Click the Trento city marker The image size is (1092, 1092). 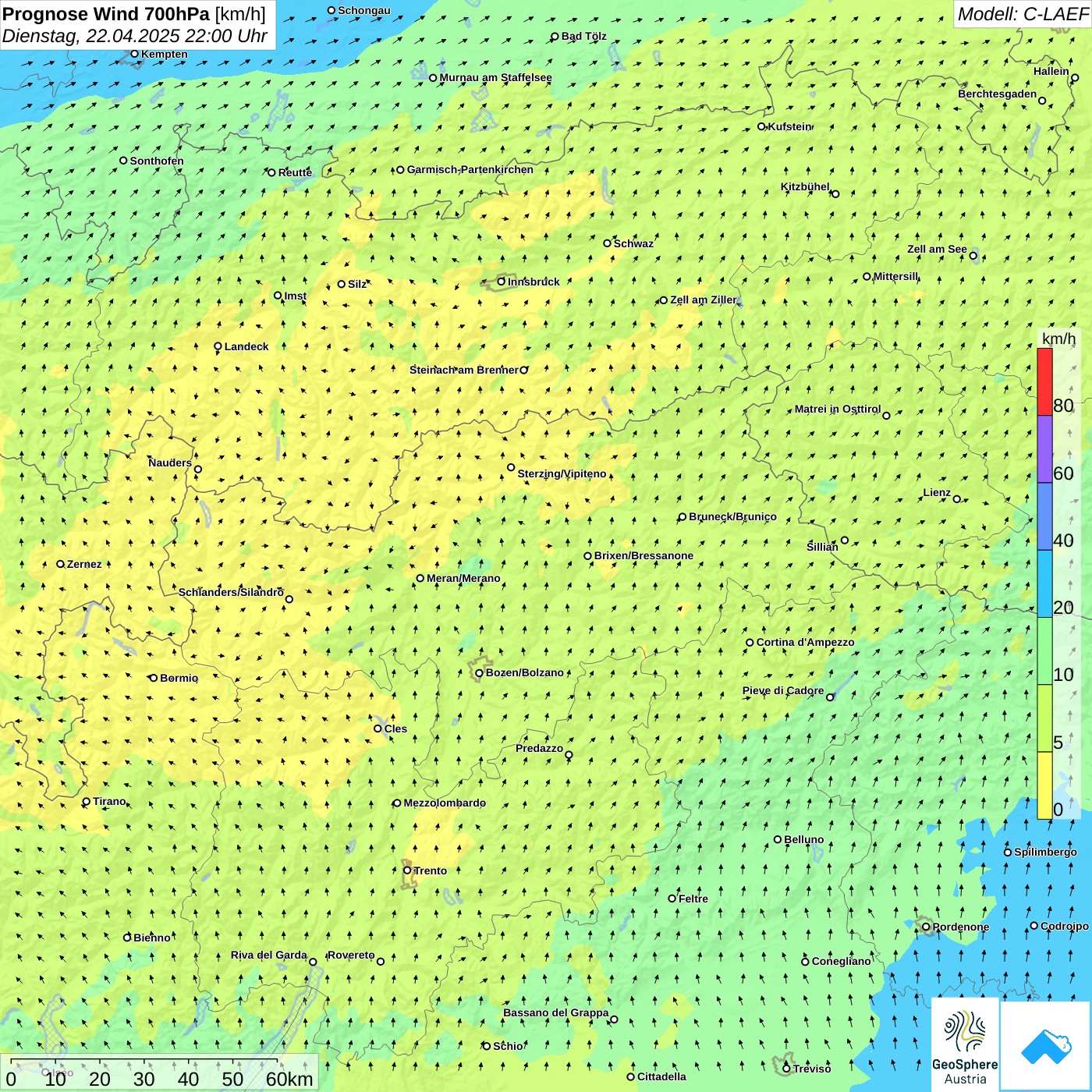tap(407, 870)
